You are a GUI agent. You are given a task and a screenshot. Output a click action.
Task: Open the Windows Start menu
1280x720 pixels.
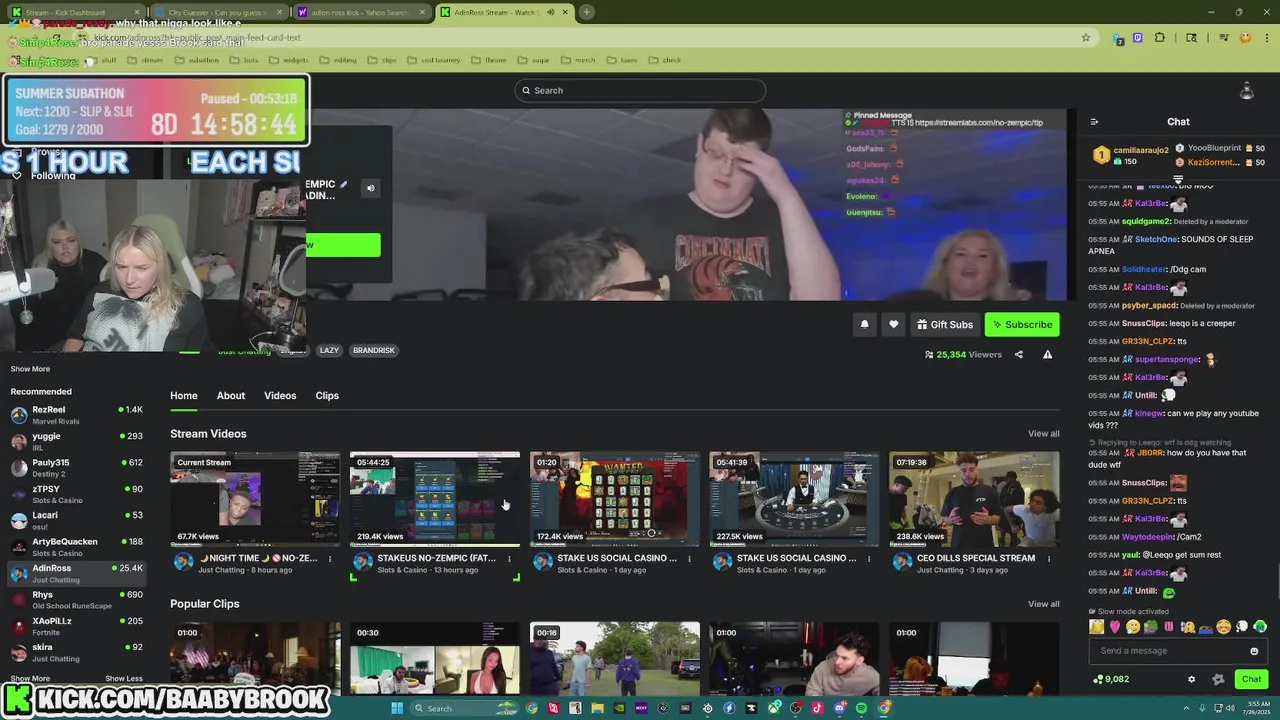pos(397,708)
